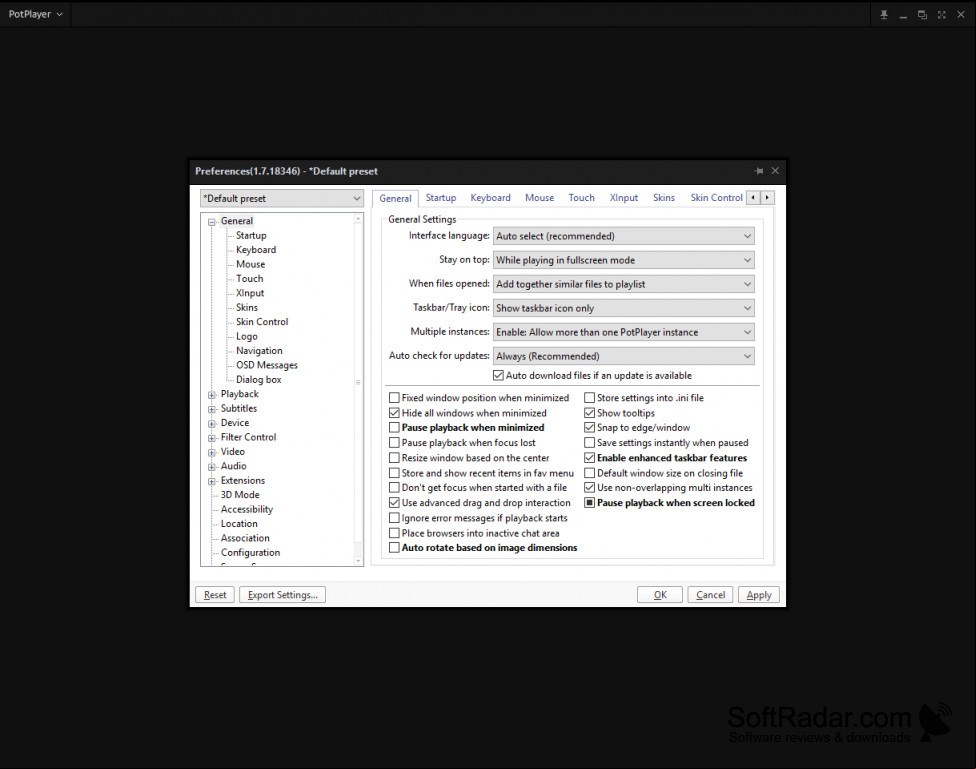The width and height of the screenshot is (976, 769).
Task: Switch to the XInput tab
Action: [624, 198]
